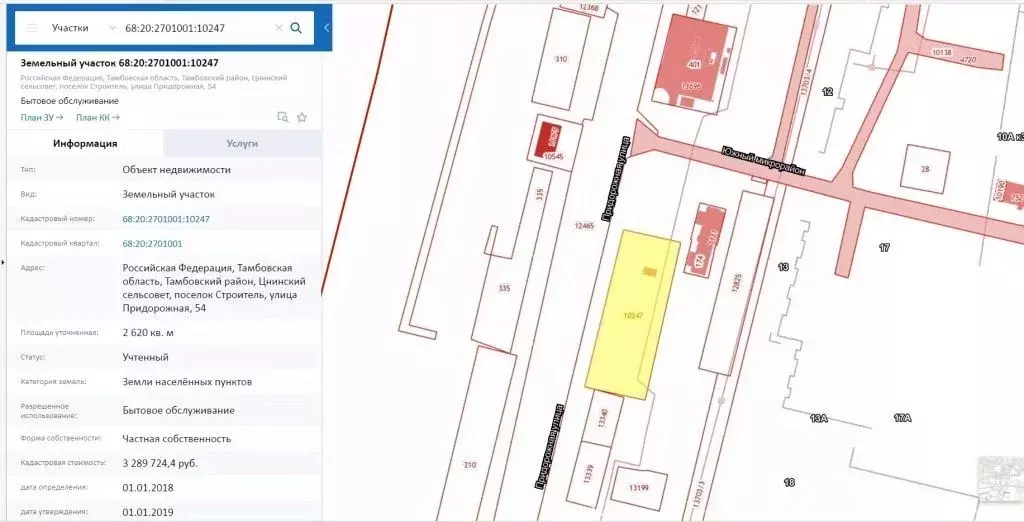
Task: Switch to the Услуги tab
Action: pyautogui.click(x=242, y=143)
